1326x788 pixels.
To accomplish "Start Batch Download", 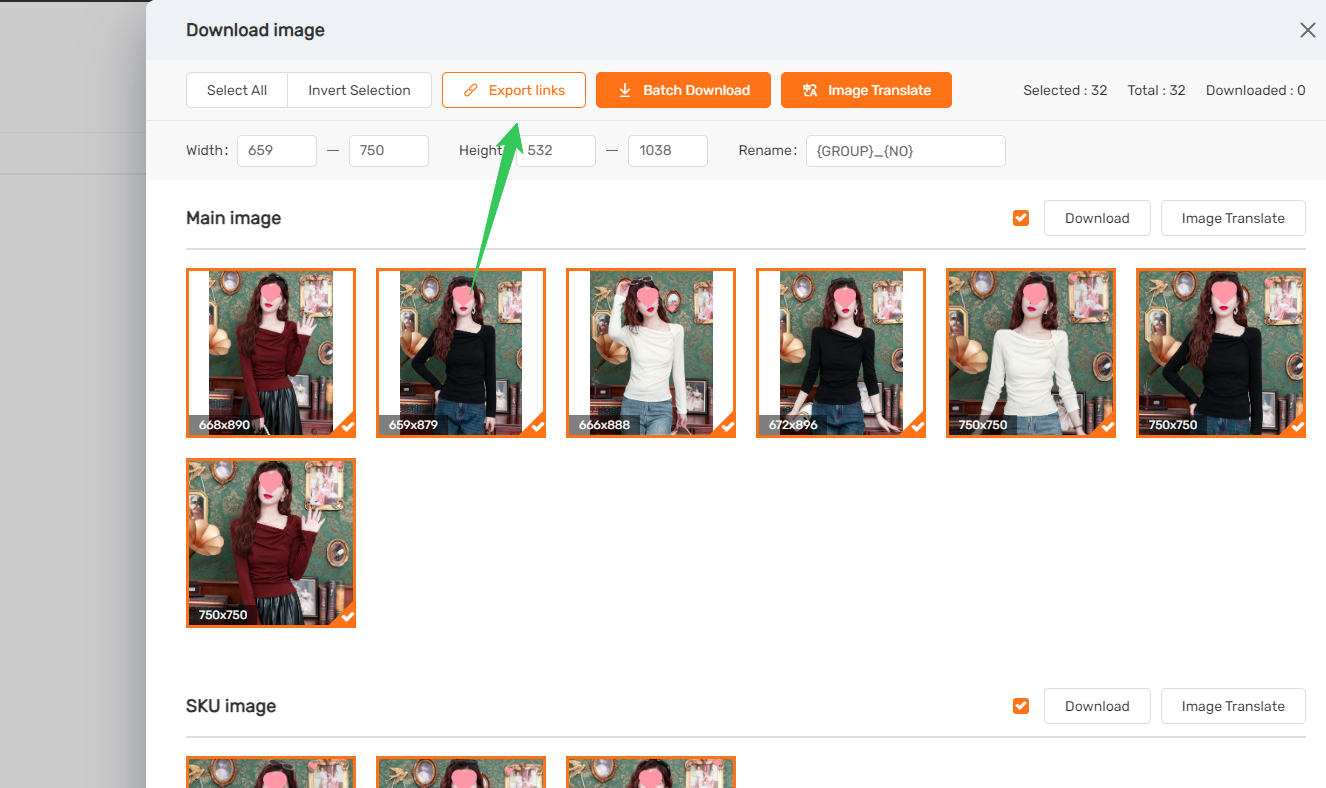I will 683,90.
